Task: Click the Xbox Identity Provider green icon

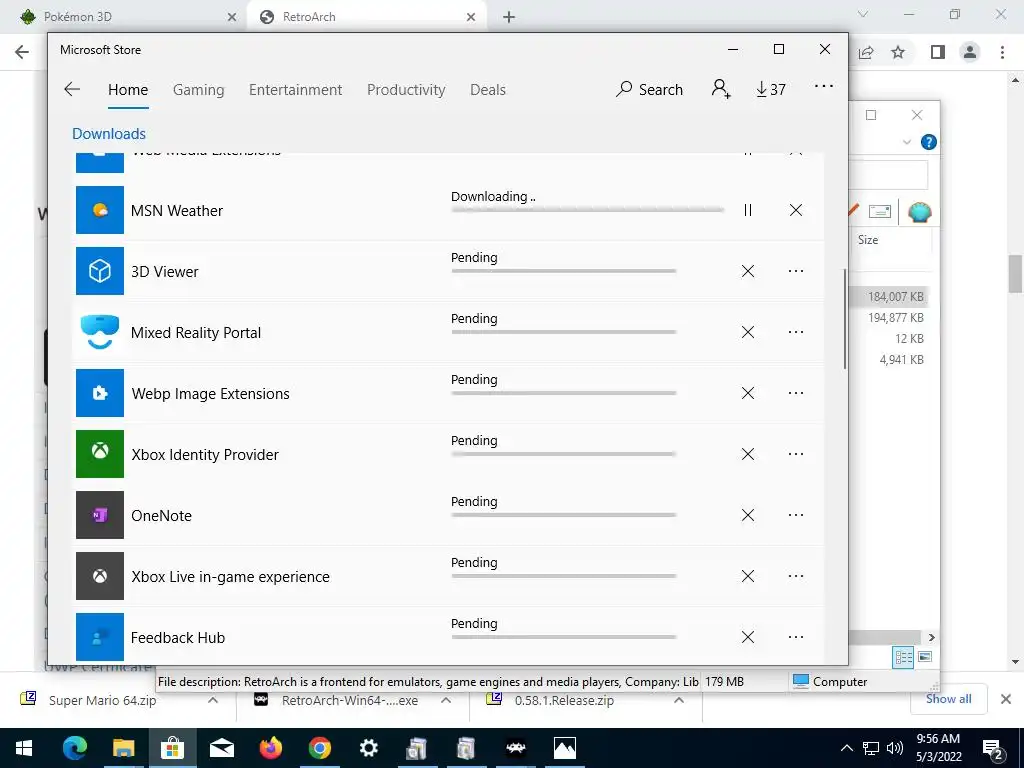Action: [x=100, y=454]
